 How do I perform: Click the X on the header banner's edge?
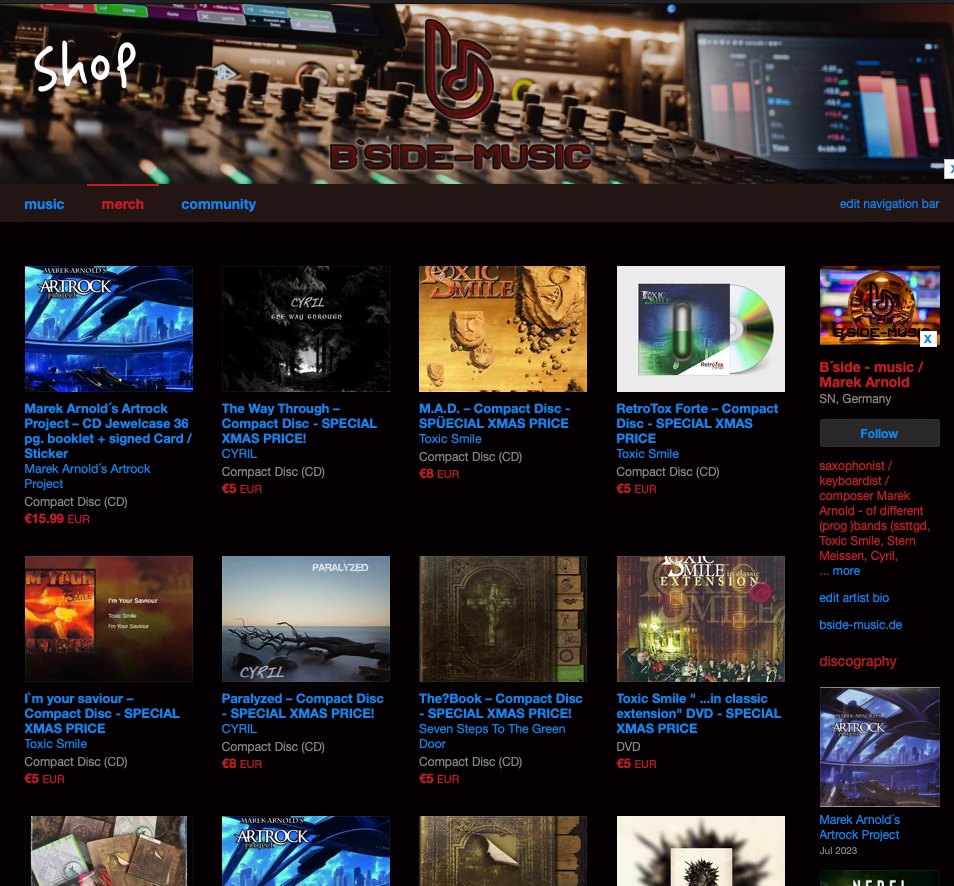[x=949, y=169]
